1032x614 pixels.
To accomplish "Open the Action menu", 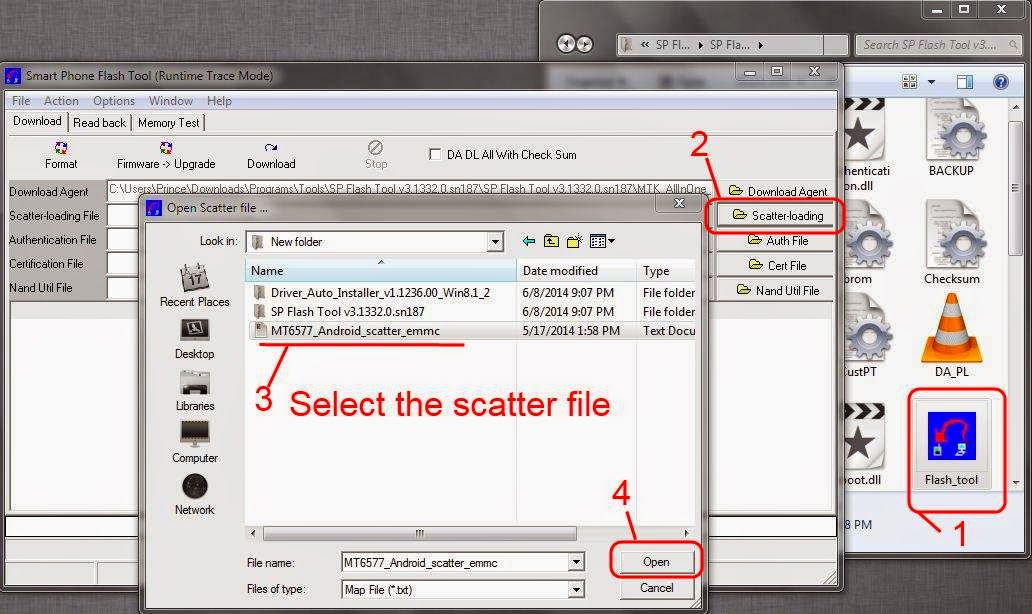I will coord(61,101).
